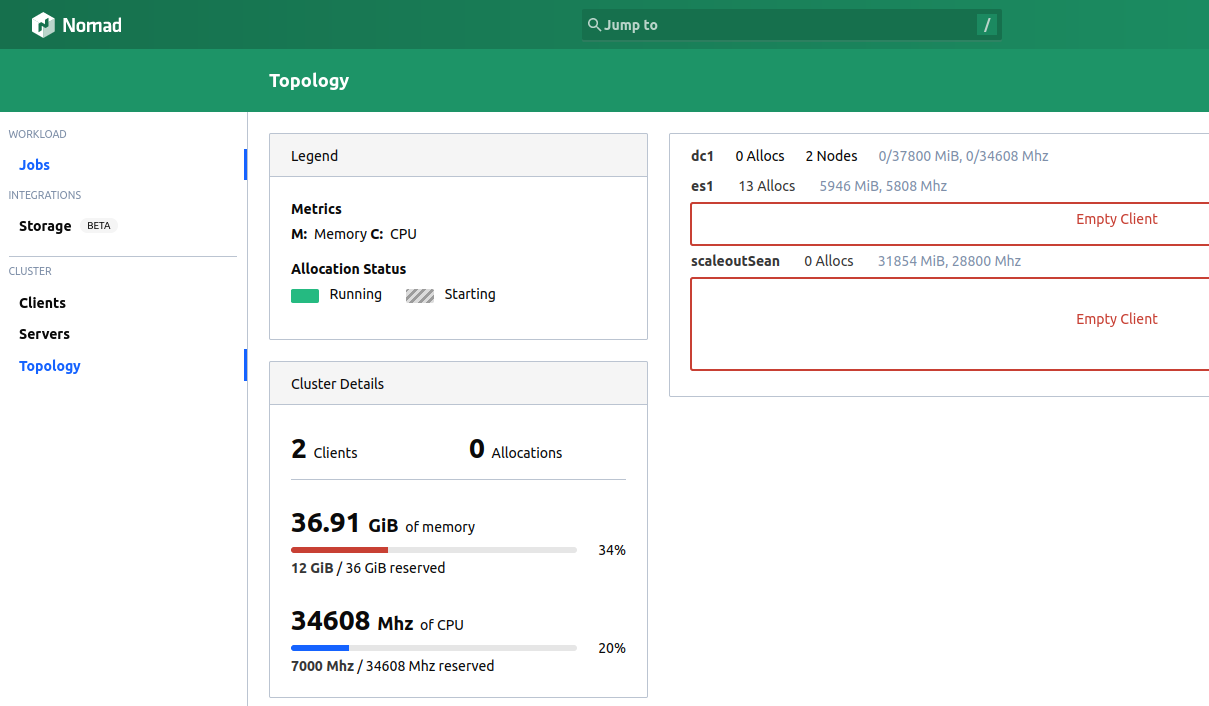The image size is (1209, 706).
Task: Click the slash shortcut badge in search
Action: click(x=987, y=25)
